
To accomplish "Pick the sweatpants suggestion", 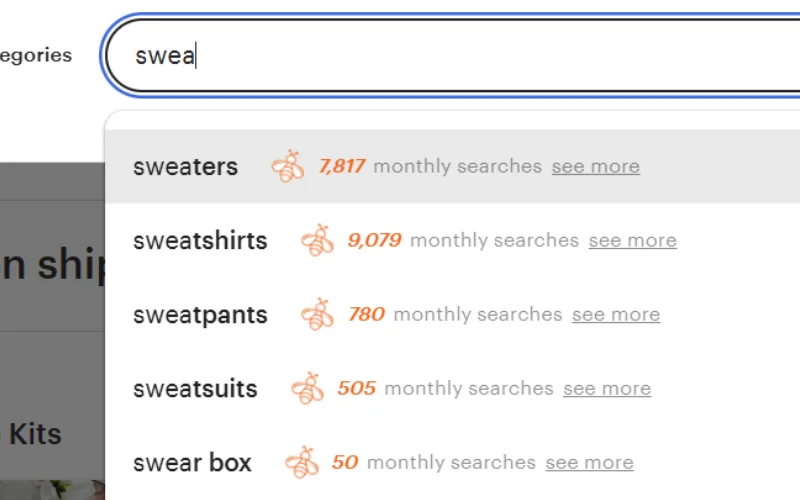I will tap(200, 315).
